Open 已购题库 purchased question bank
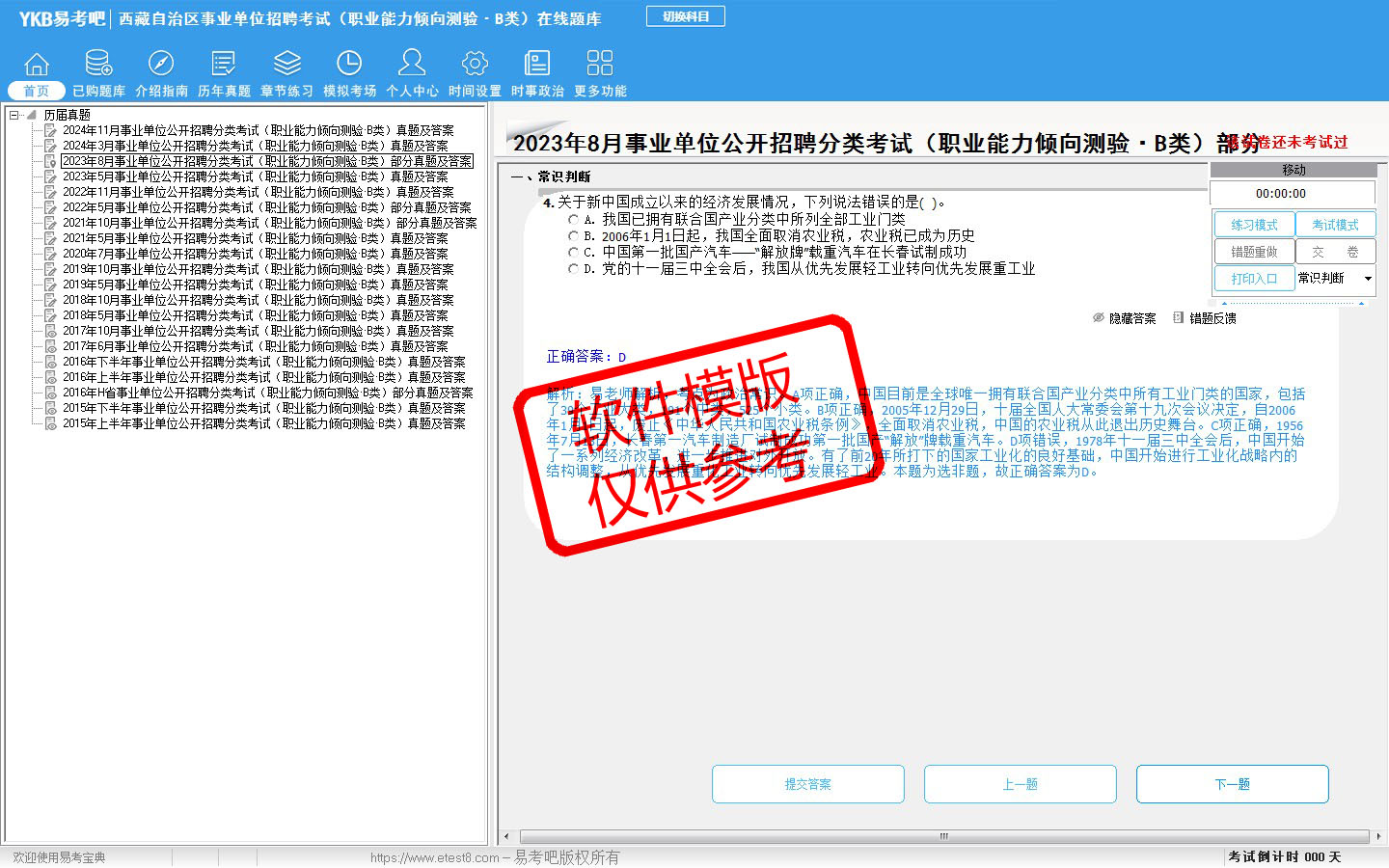Image resolution: width=1389 pixels, height=868 pixels. 98,65
